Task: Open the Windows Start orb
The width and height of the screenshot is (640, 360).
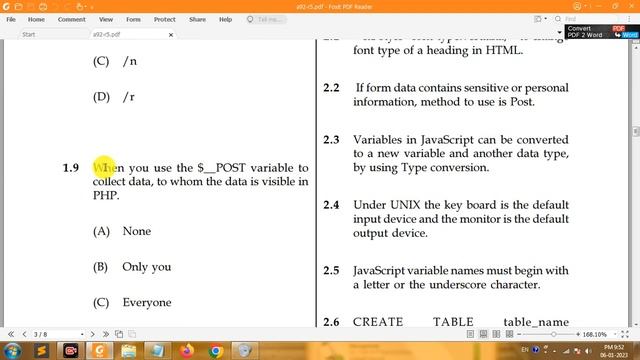Action: [12, 351]
